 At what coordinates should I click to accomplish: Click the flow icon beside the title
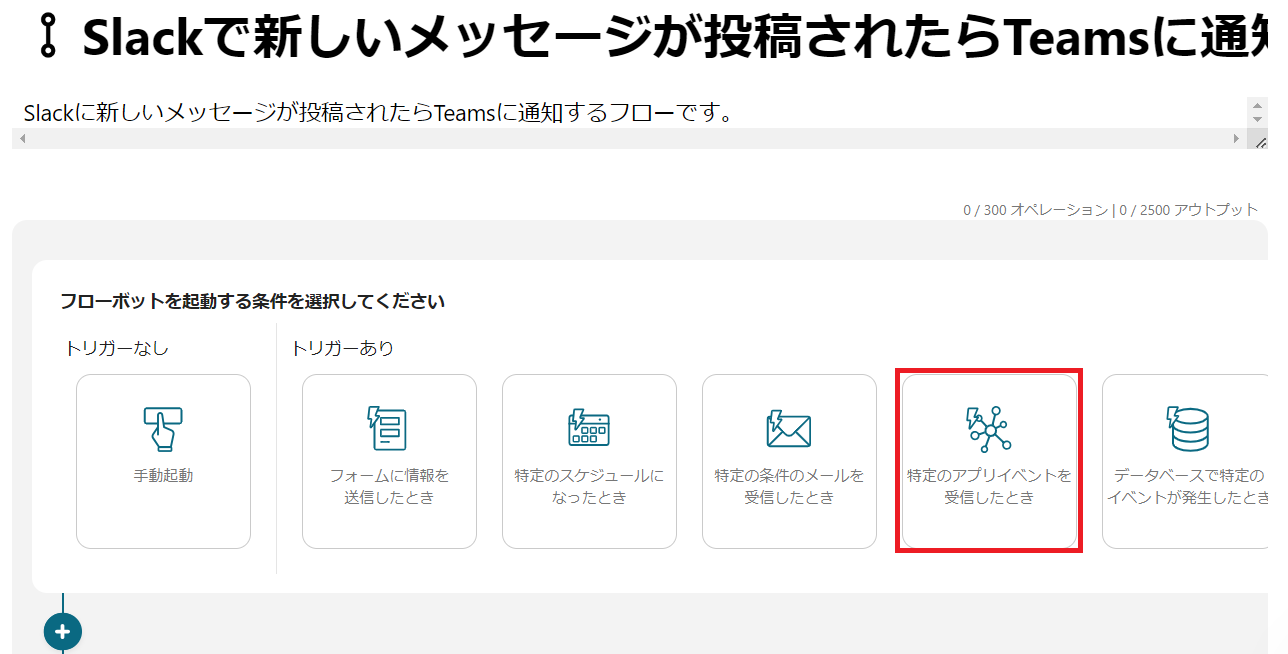48,38
